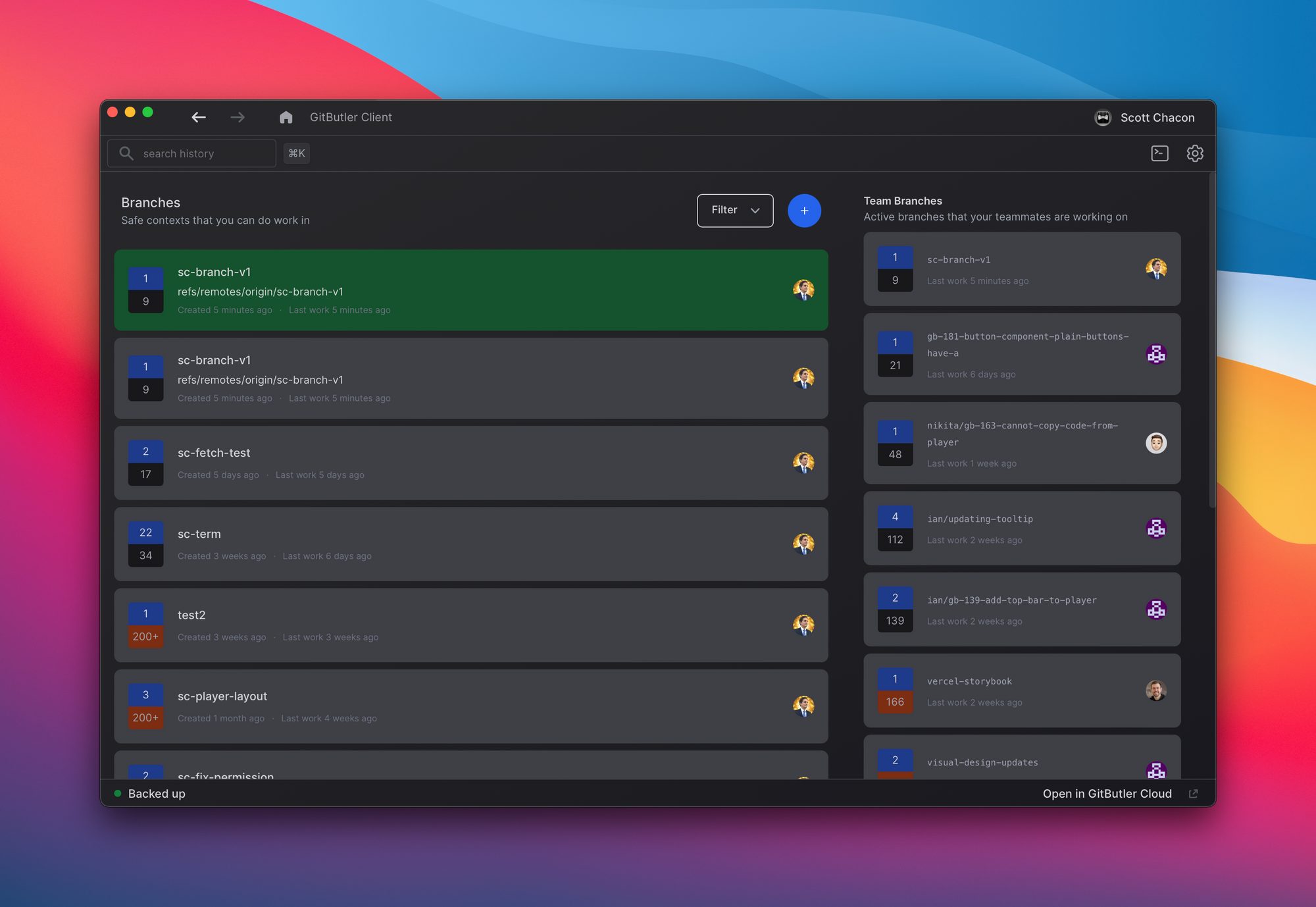Click the Branches heading
Viewport: 1316px width, 907px height.
point(151,203)
